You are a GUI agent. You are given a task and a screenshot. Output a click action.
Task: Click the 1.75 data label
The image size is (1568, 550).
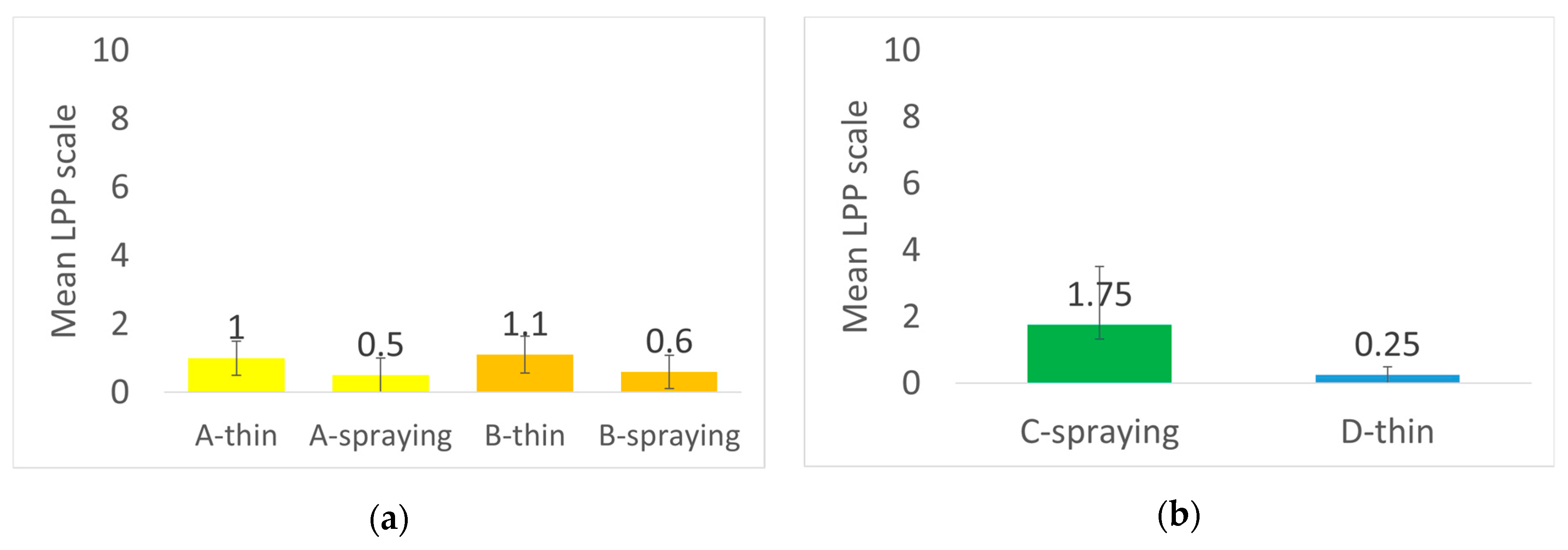click(x=1099, y=295)
